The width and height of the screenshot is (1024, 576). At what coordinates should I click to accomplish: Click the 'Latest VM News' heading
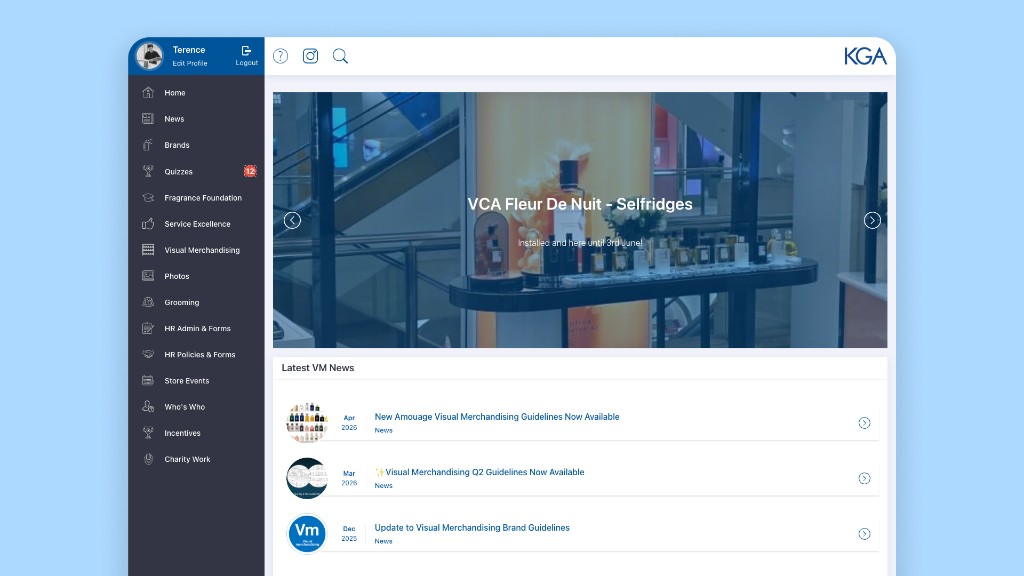pyautogui.click(x=318, y=368)
